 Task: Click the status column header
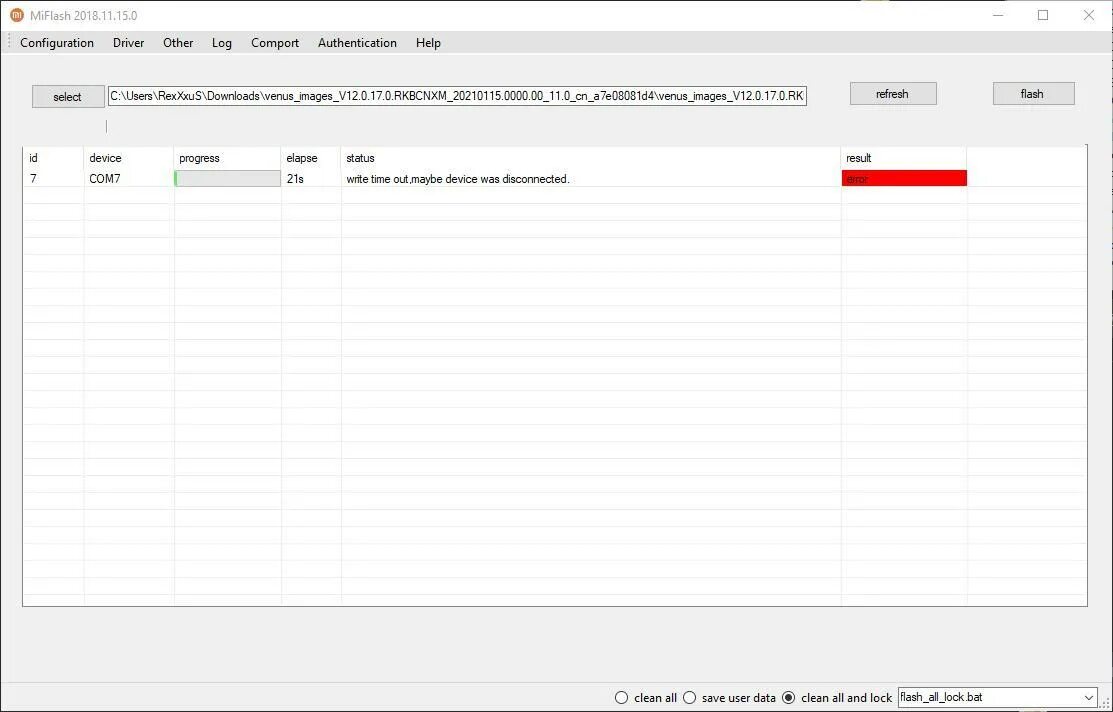click(x=591, y=158)
